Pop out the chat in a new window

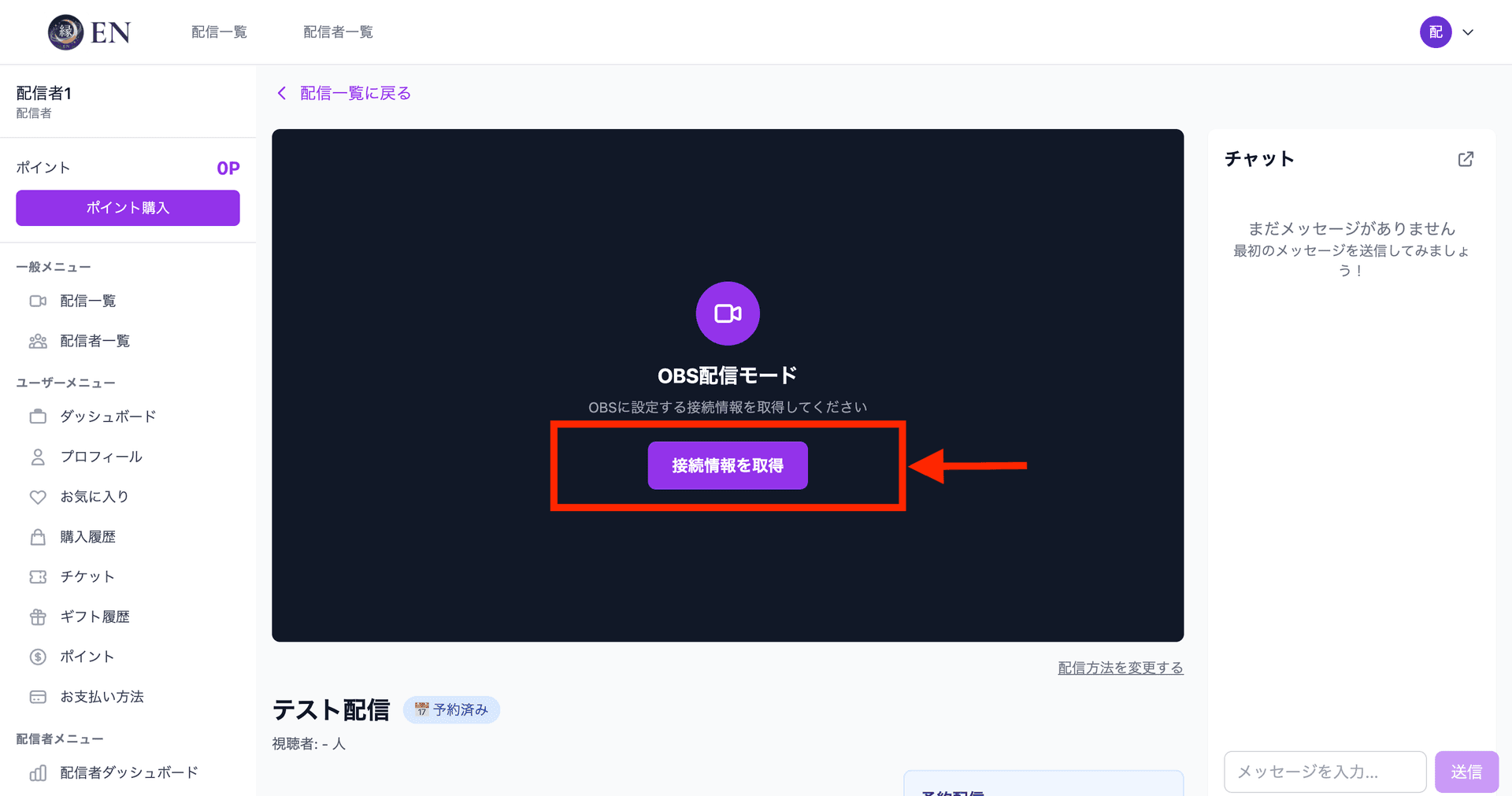tap(1466, 159)
